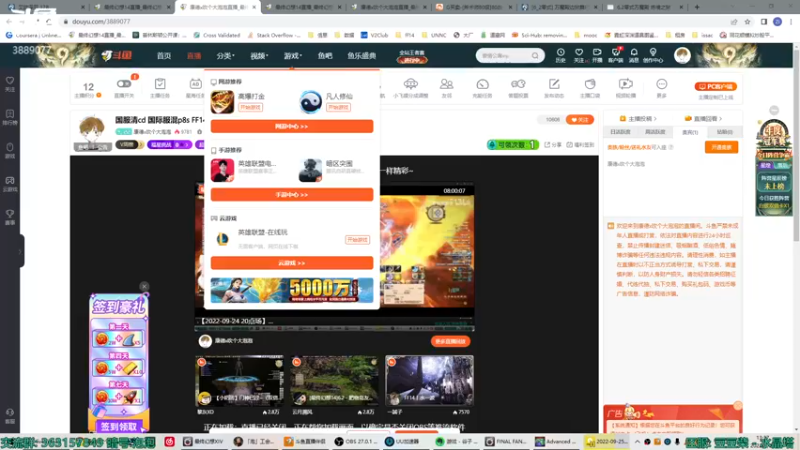Click the 5000万 banner advertisement
Screen dimensions: 800x450
(x=292, y=290)
